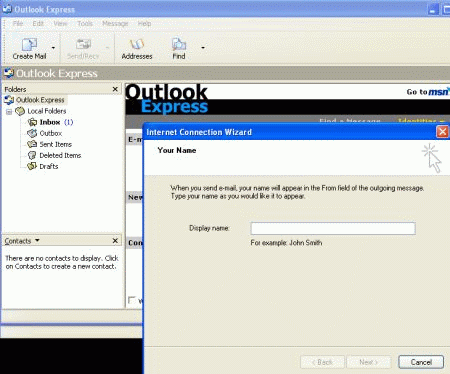Click the Cancel button in wizard
Viewport: 450px width, 374px height.
point(421,362)
